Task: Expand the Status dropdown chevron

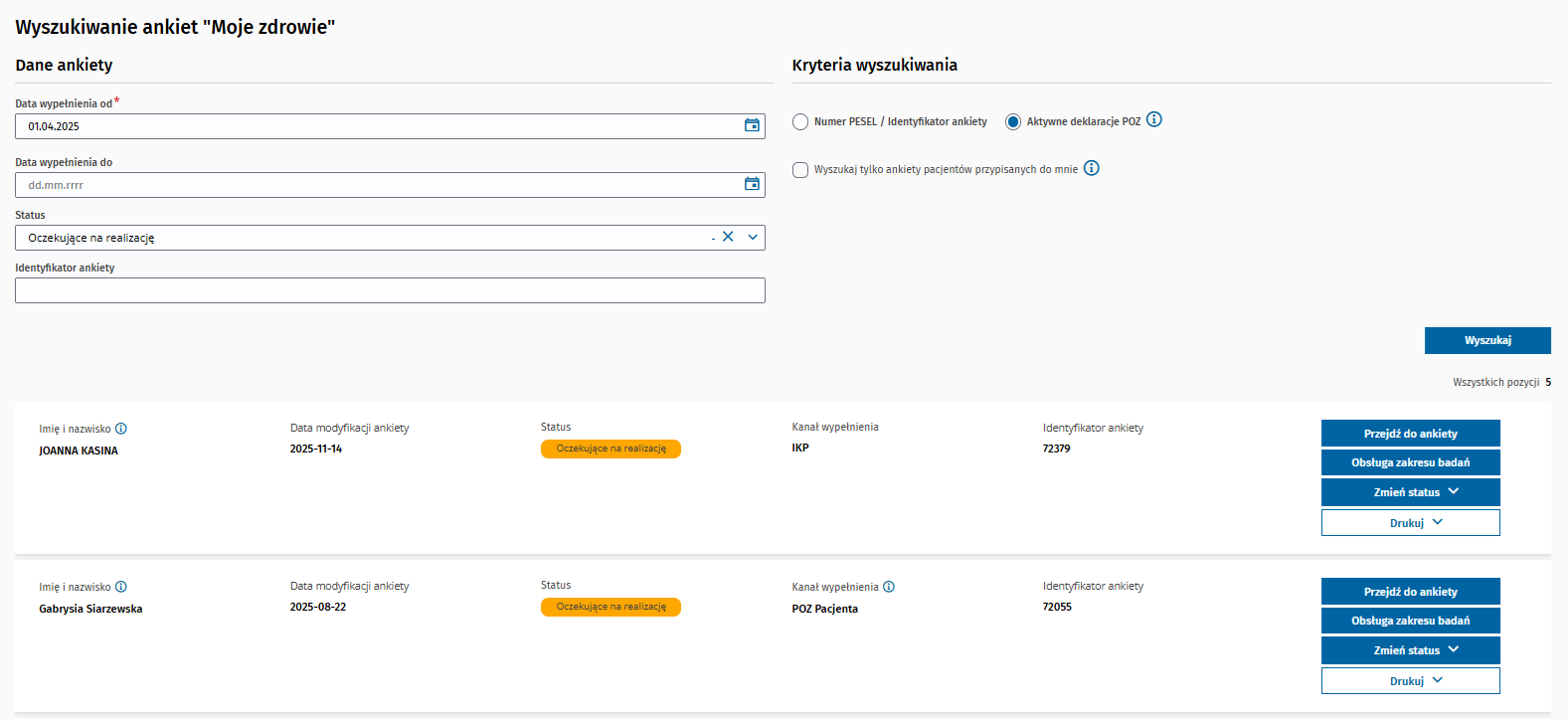Action: [x=753, y=237]
